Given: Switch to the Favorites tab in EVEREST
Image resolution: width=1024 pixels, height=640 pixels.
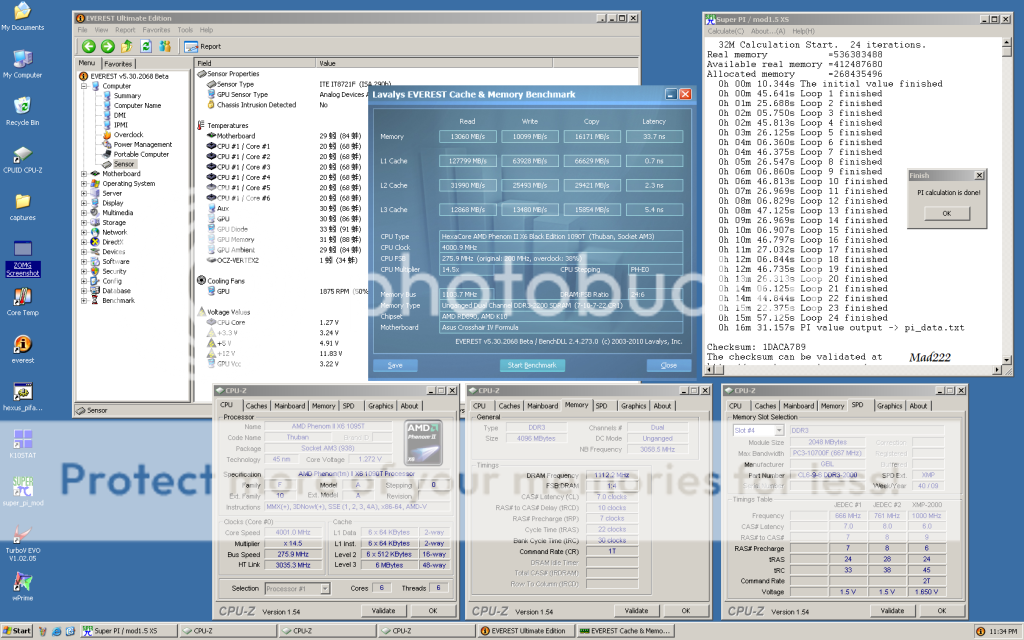Looking at the screenshot, I should point(118,63).
